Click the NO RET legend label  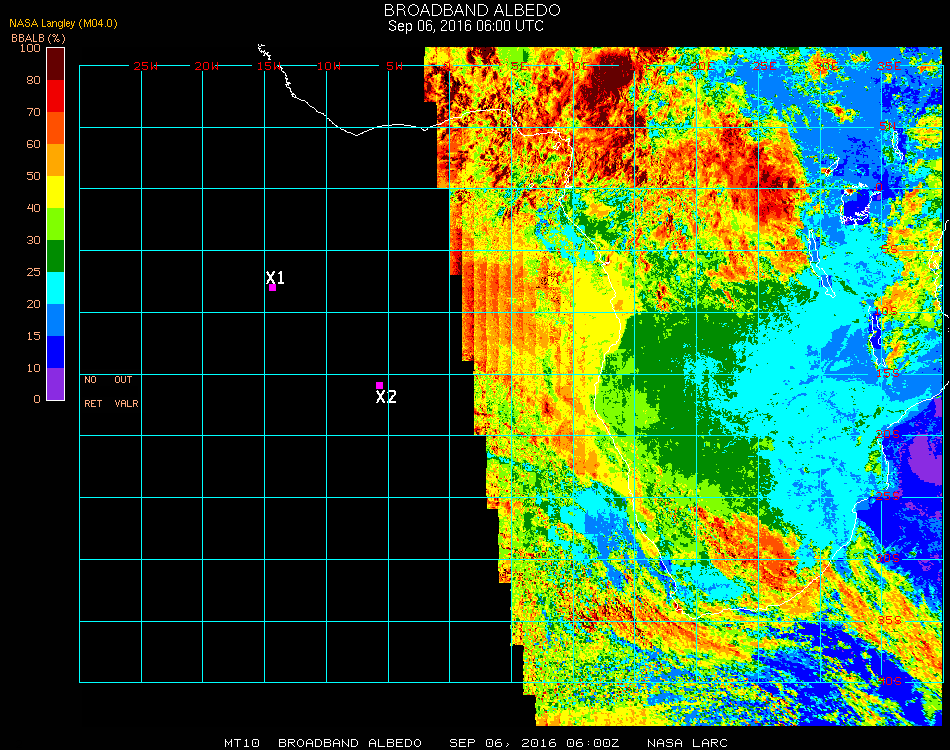point(91,392)
